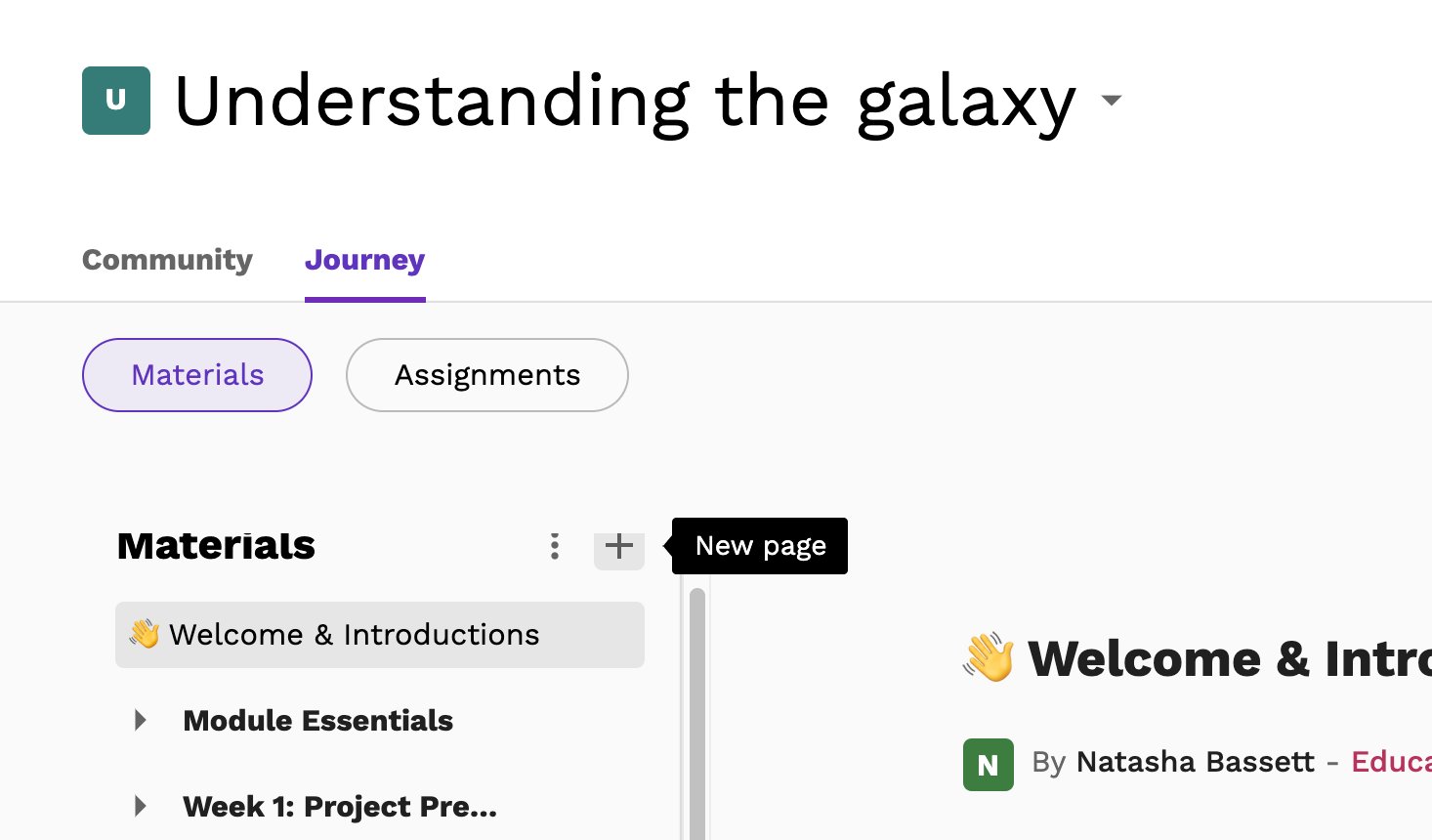Image resolution: width=1432 pixels, height=840 pixels.
Task: Open the Assignments section
Action: (x=486, y=375)
